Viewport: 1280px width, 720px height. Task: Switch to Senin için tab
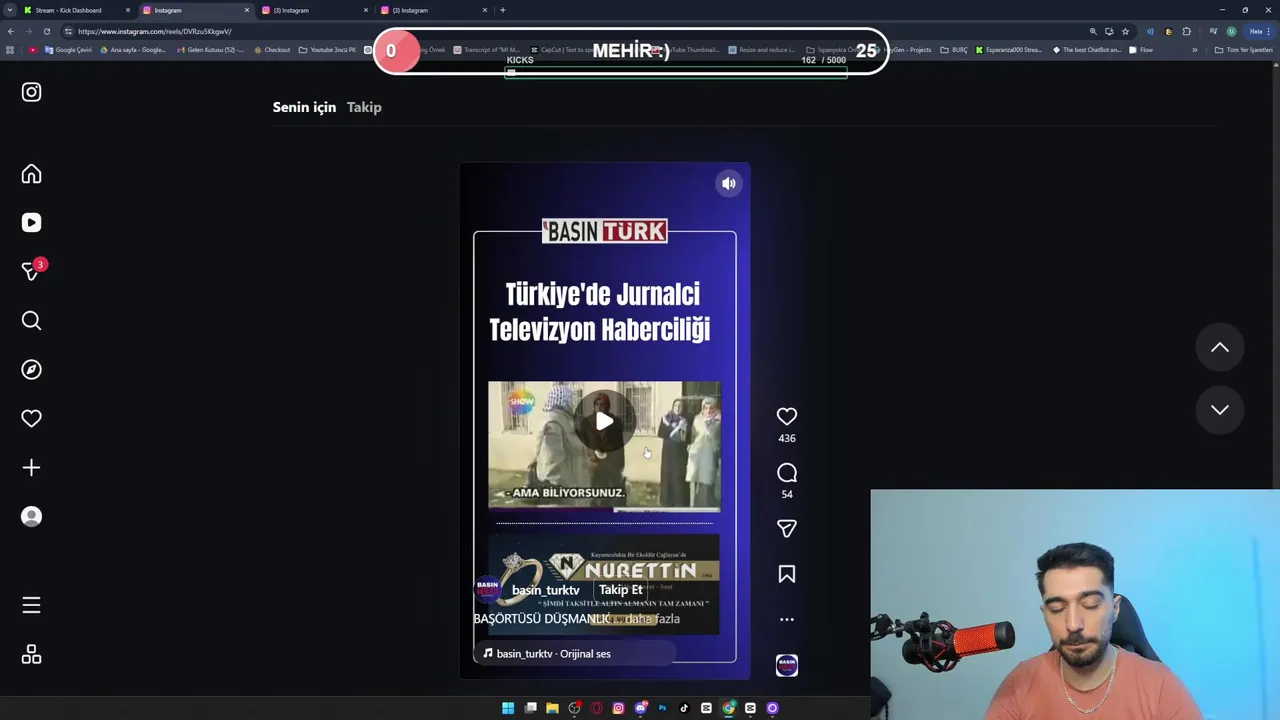tap(304, 107)
